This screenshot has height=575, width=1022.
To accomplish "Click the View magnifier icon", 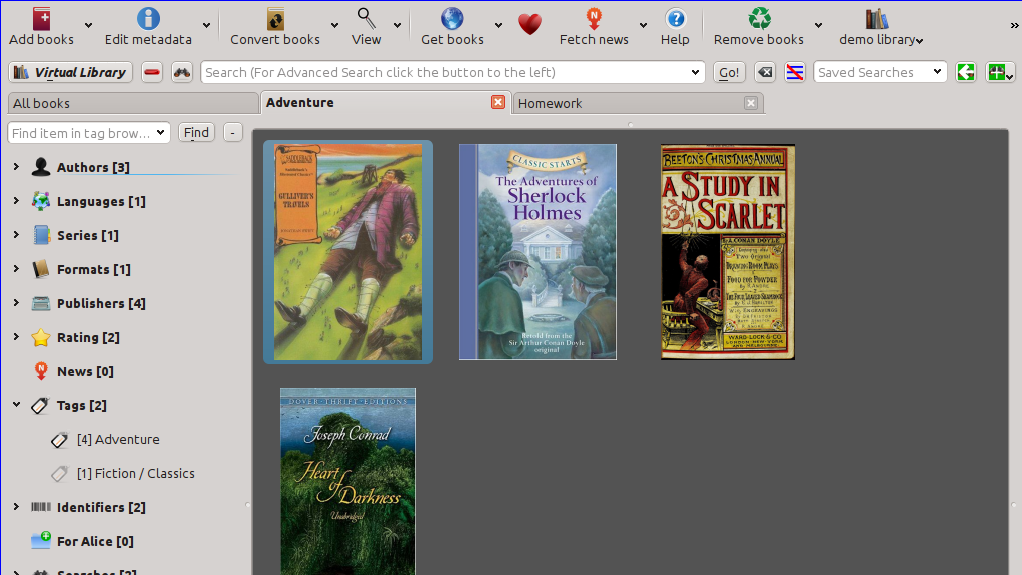I will 366,19.
